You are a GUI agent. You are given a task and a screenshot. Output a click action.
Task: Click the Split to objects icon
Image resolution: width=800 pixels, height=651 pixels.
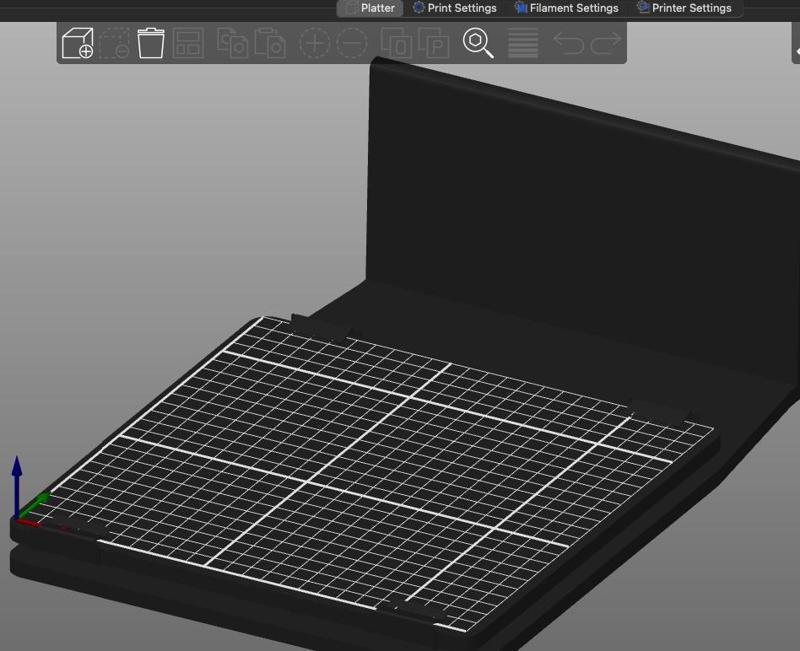(396, 43)
